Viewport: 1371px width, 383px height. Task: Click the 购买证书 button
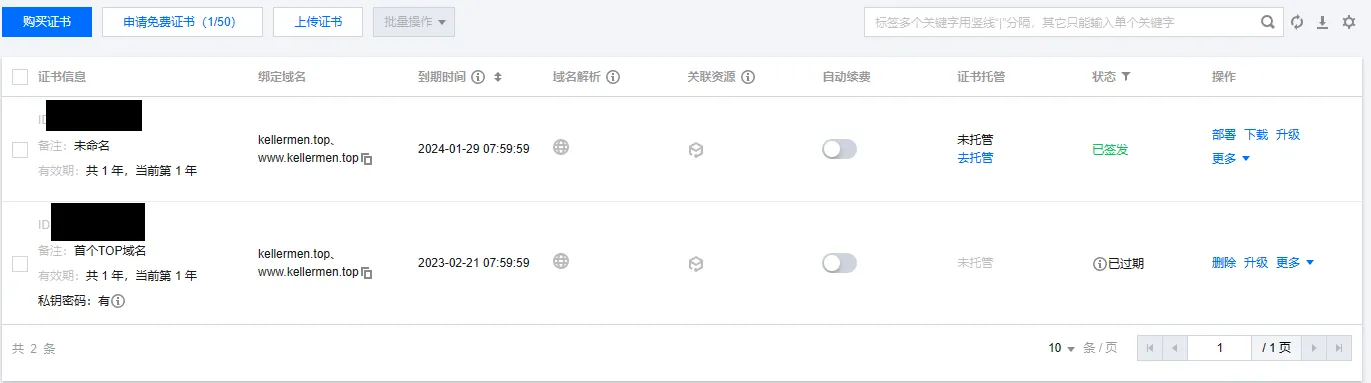47,22
